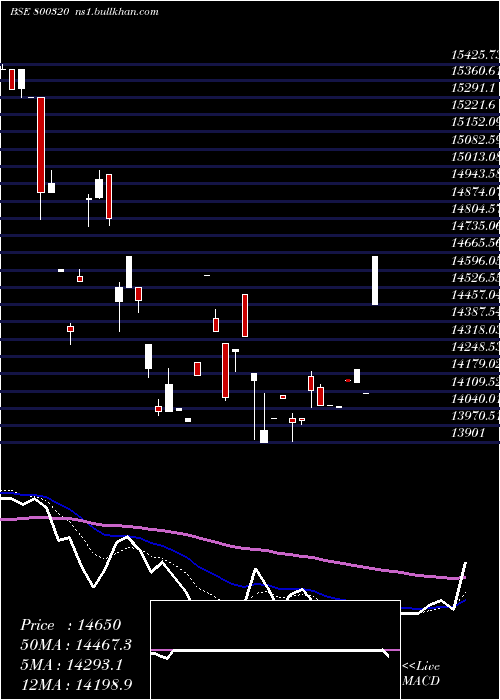Screen dimensions: 500x700
Task: Click the 5MA : 14293.1 readout
Action: tap(71, 665)
